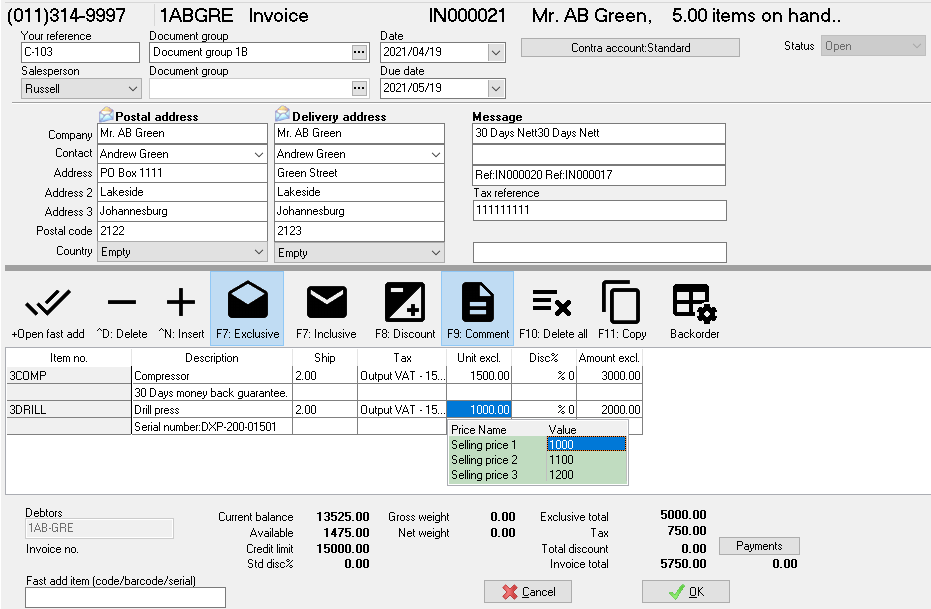Choose Selling price 3 from price list
This screenshot has height=609, width=931.
point(537,475)
